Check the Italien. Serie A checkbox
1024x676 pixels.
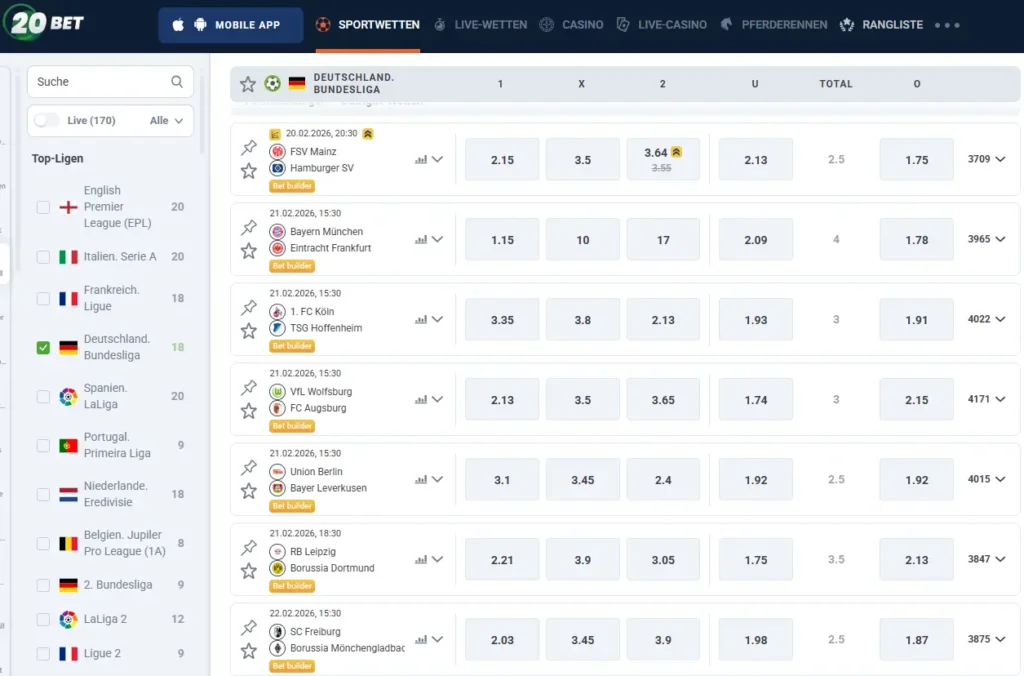(43, 257)
